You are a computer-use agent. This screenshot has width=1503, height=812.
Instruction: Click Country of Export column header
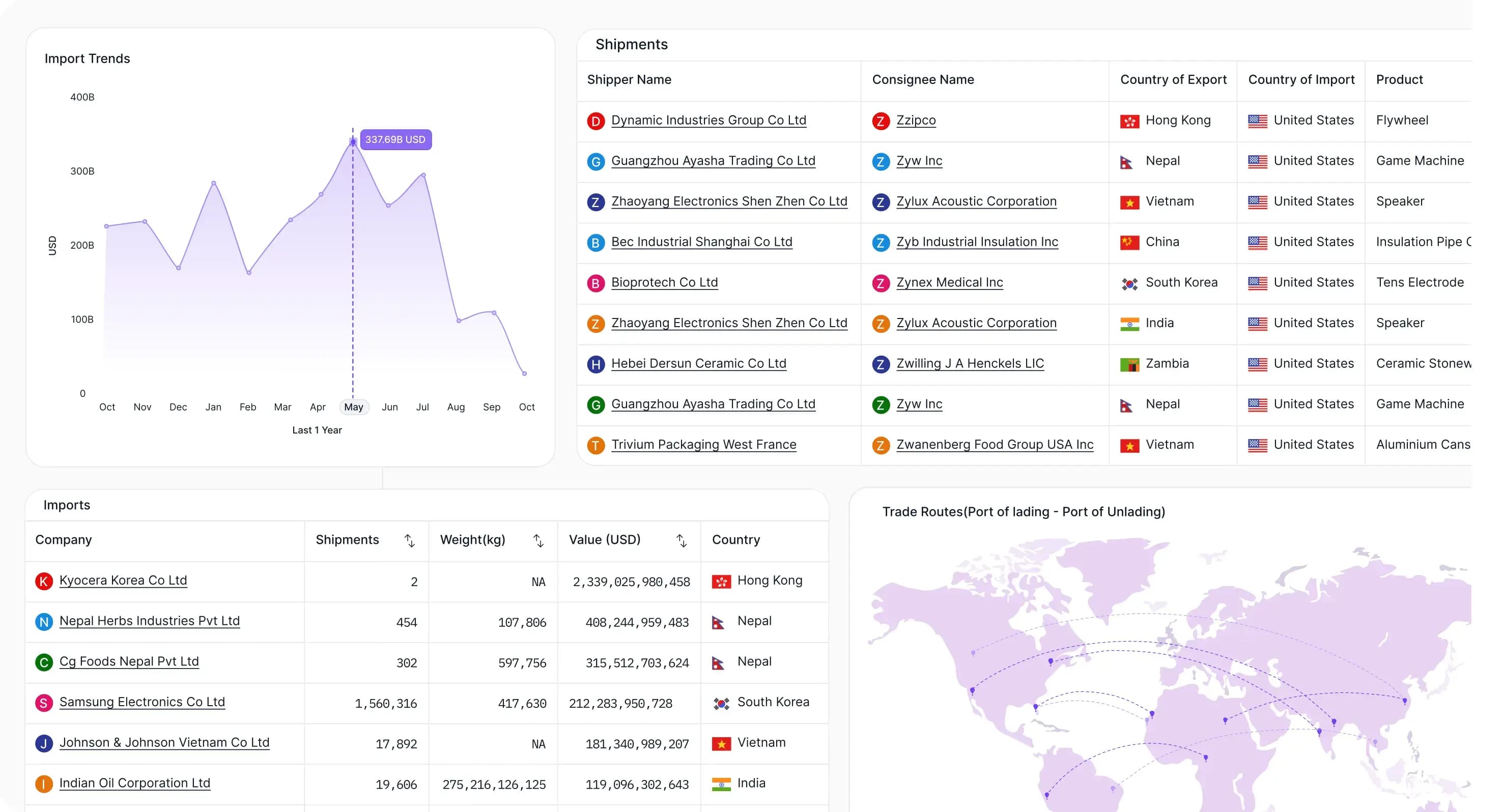[1173, 80]
